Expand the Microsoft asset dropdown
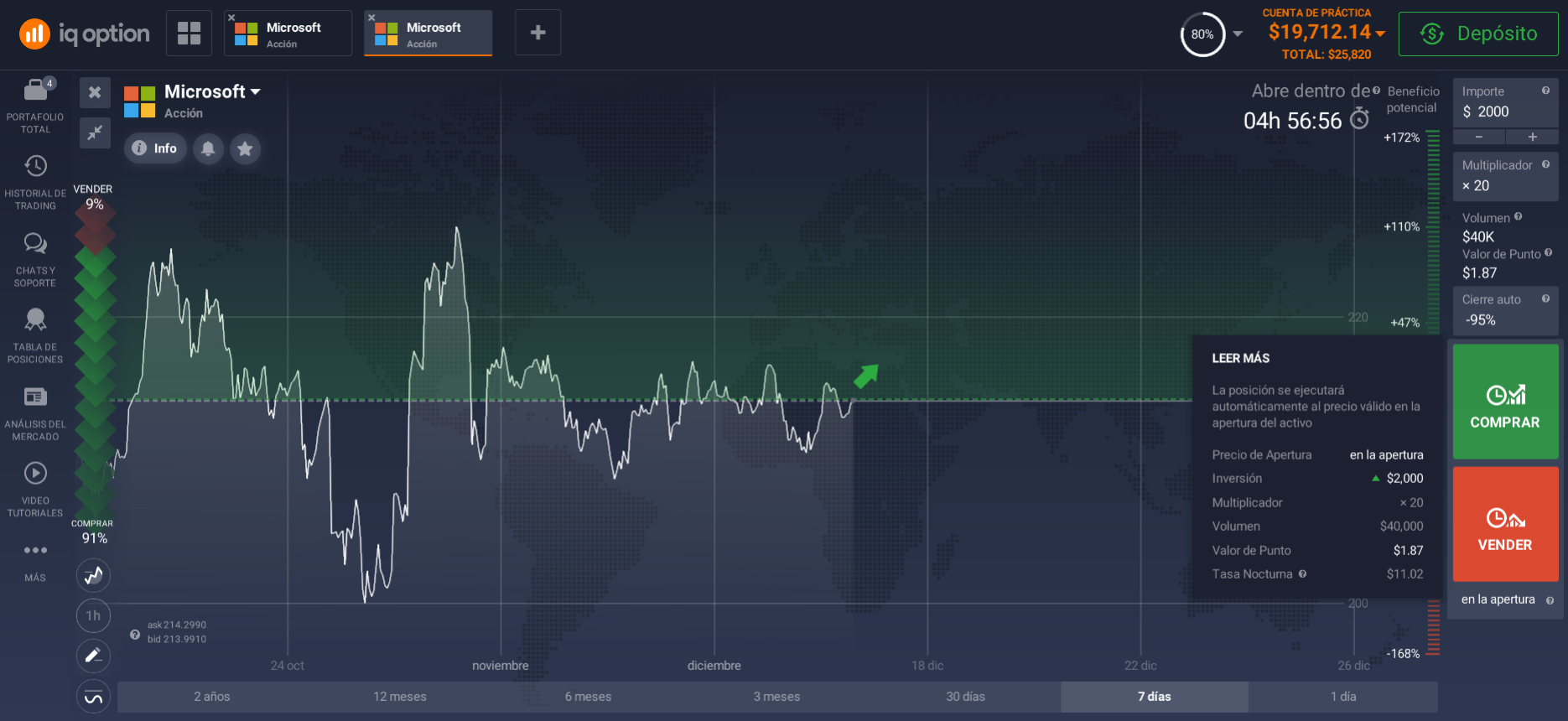Screen dimensions: 1568x721 256,91
